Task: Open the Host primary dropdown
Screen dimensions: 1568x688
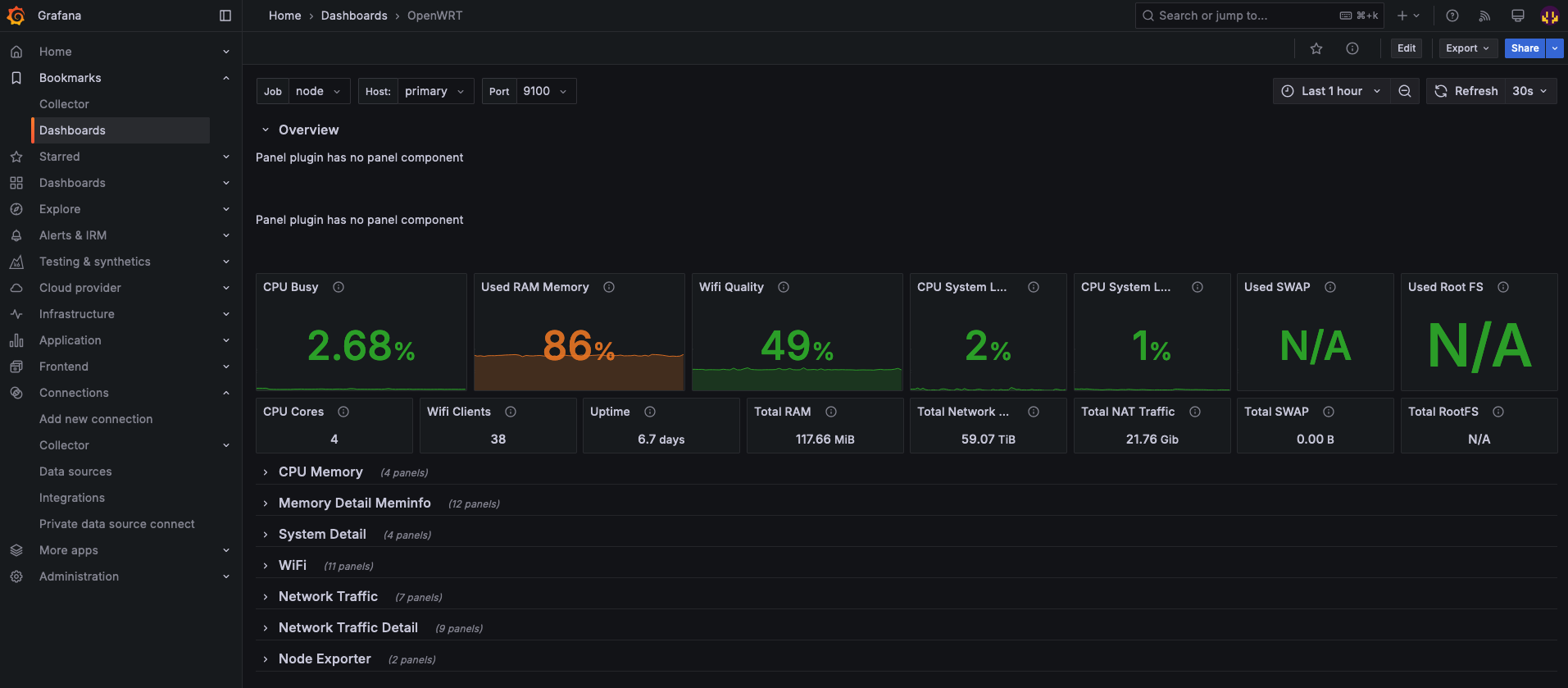Action: tap(435, 91)
